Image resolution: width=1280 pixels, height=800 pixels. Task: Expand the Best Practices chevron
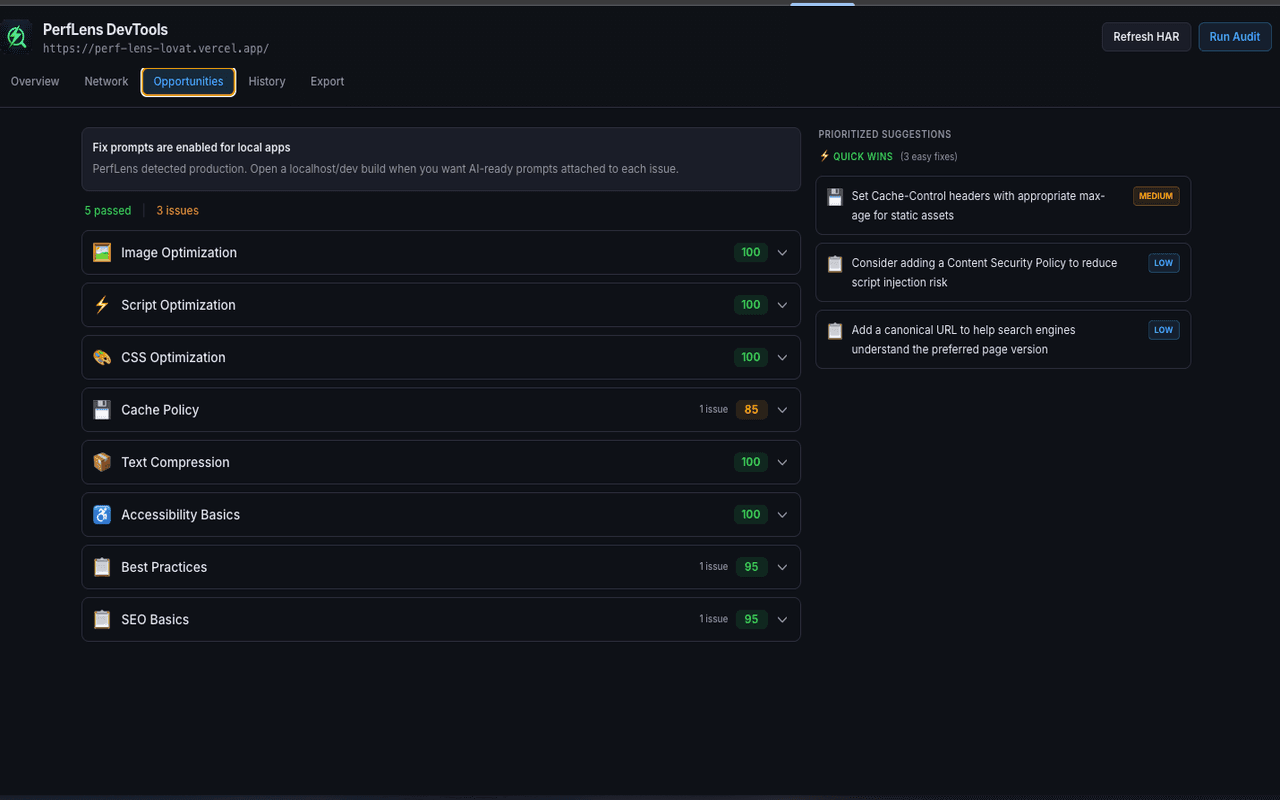click(x=782, y=567)
